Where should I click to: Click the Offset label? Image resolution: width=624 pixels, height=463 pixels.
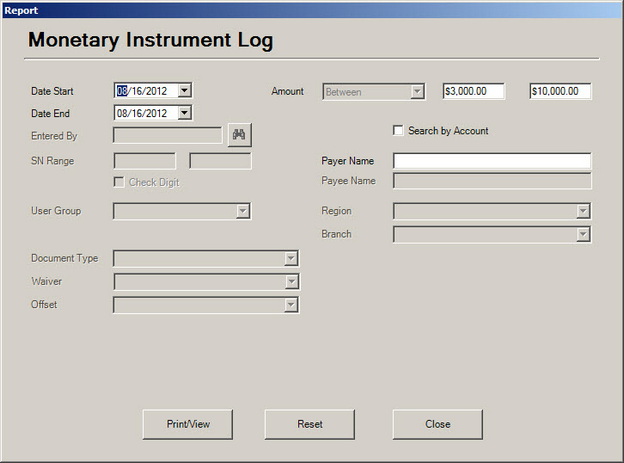tap(44, 305)
